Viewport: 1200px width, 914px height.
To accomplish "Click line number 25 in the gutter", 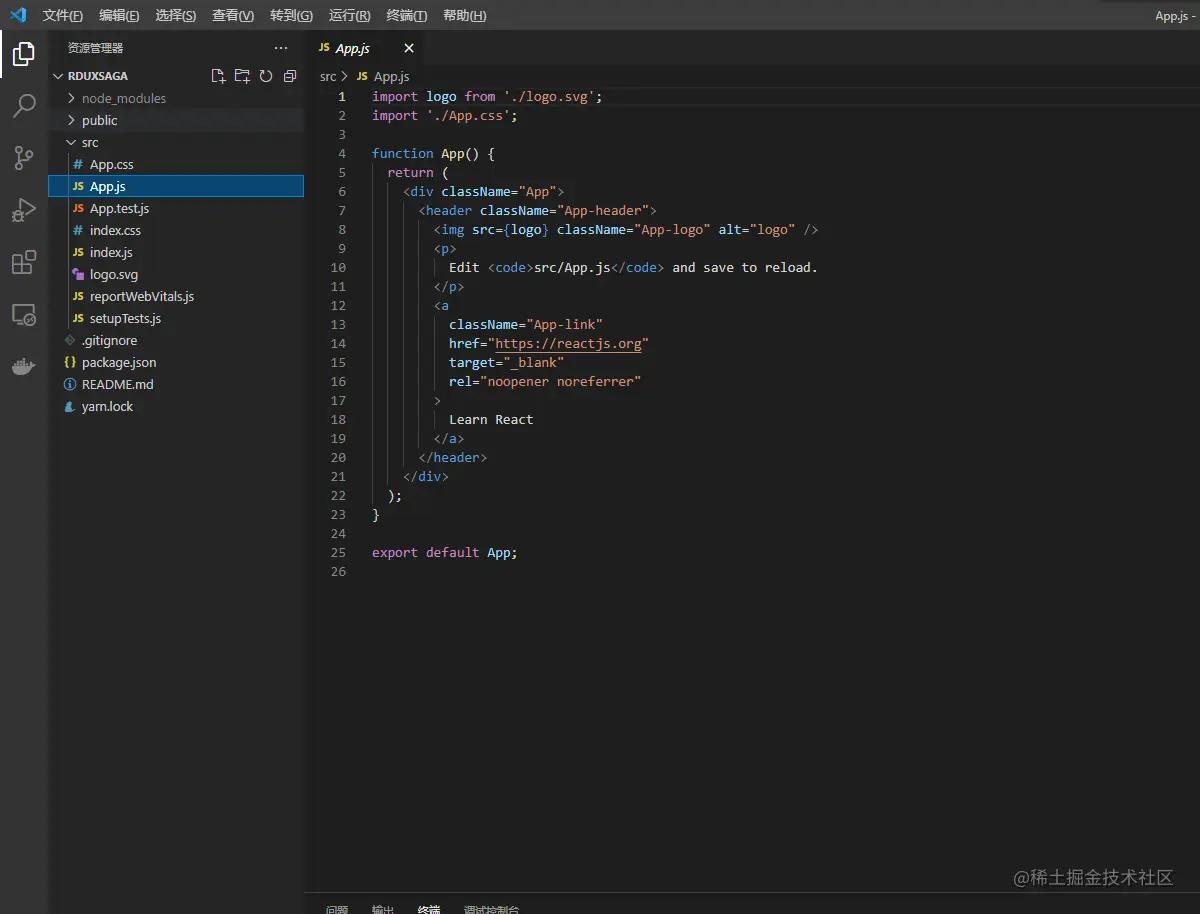I will [338, 552].
